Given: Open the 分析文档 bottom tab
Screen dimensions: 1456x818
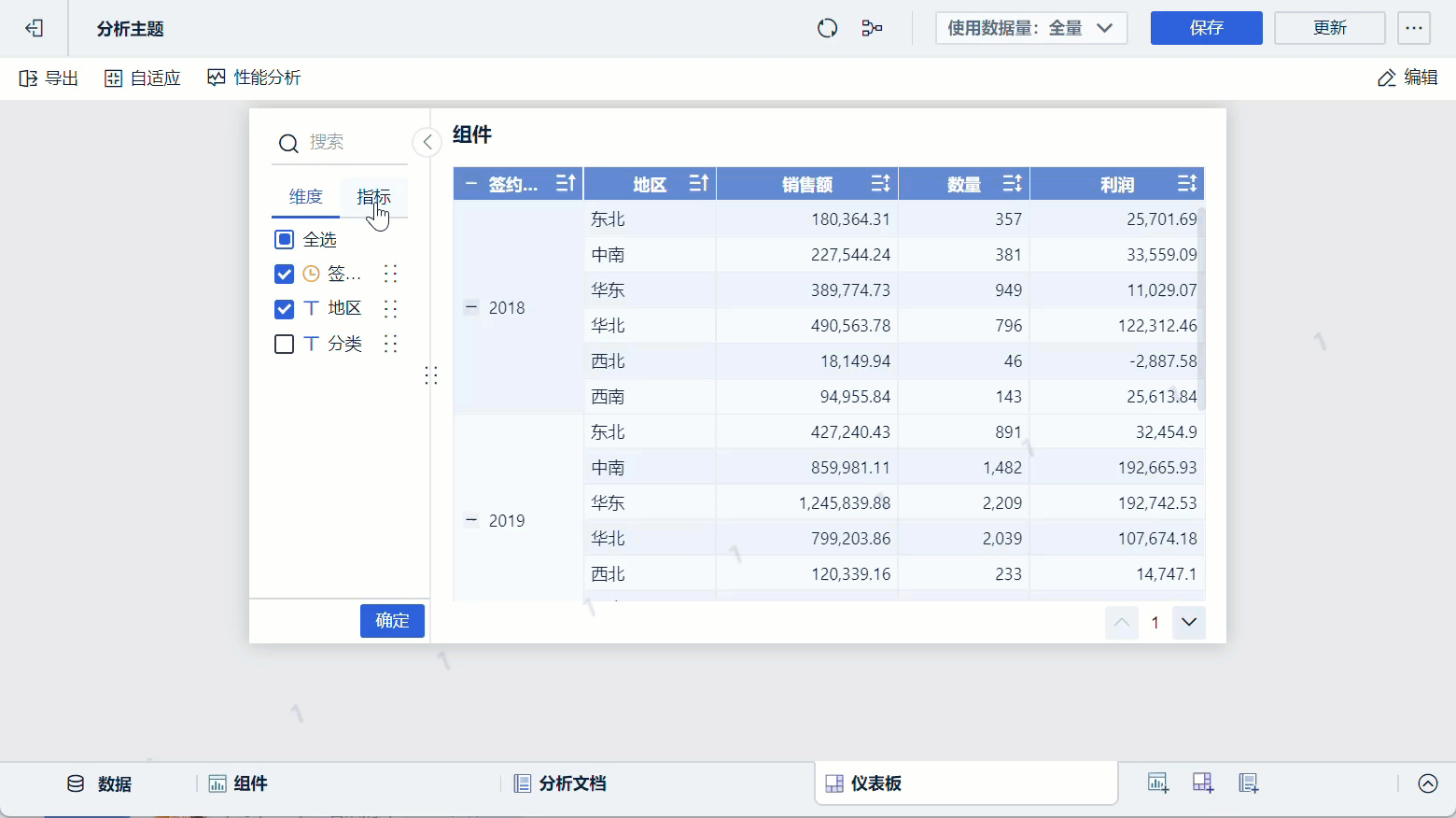Looking at the screenshot, I should tap(560, 783).
